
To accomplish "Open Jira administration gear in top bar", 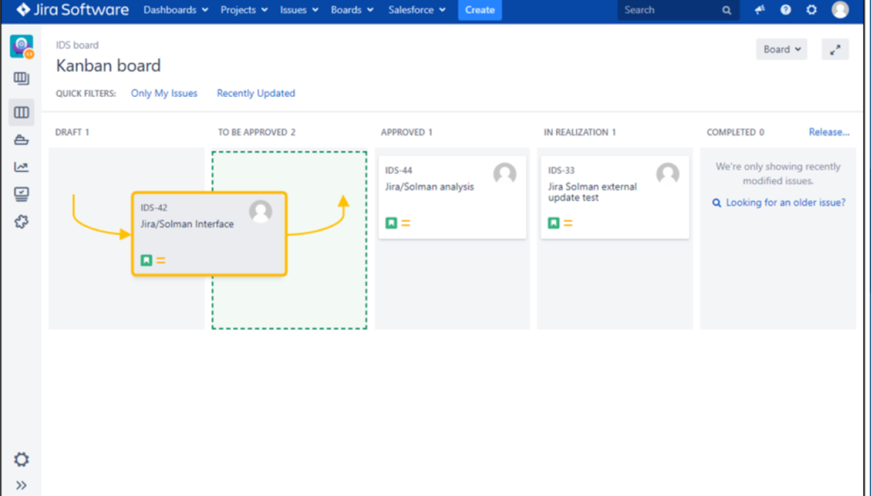I will (811, 10).
